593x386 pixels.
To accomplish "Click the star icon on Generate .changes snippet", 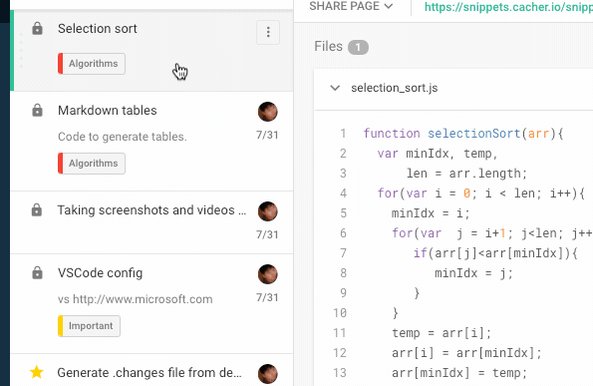I will click(37, 372).
